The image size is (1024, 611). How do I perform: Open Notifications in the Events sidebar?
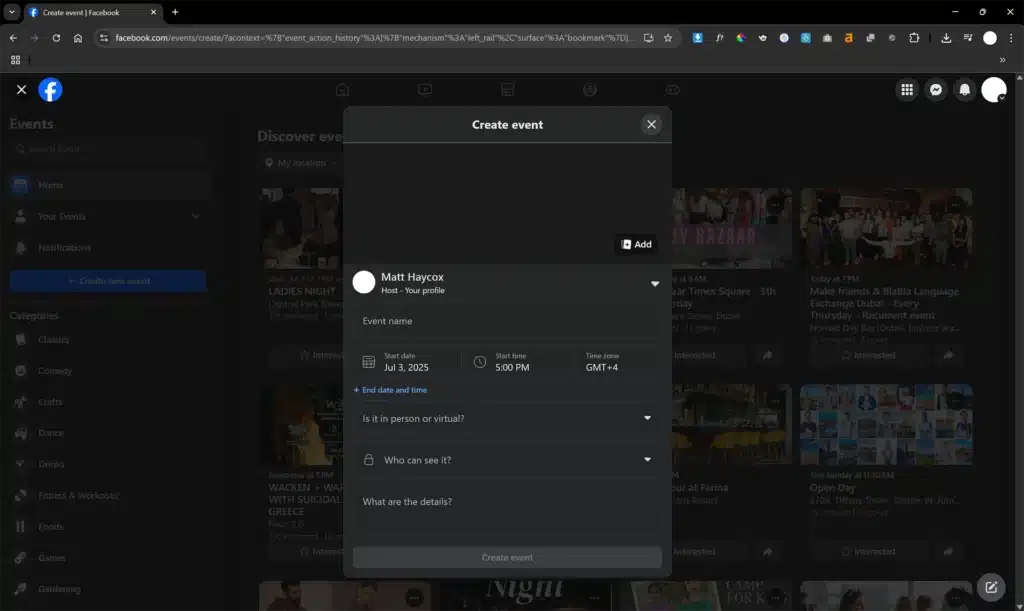pos(108,248)
